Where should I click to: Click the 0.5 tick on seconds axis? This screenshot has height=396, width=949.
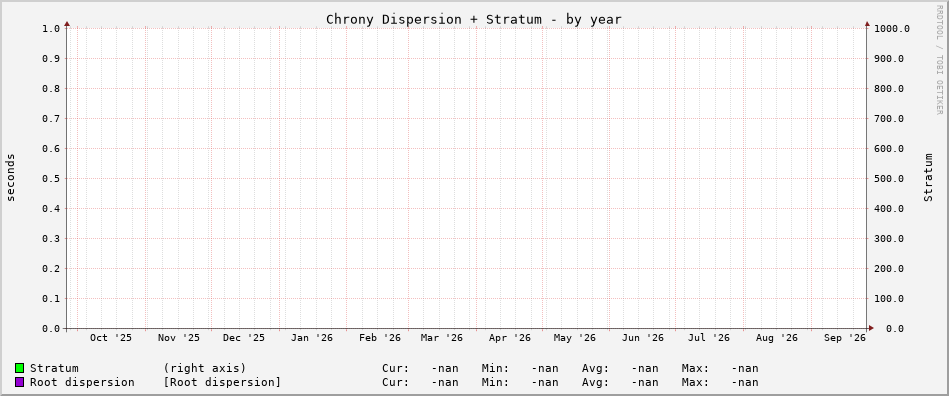(x=51, y=179)
